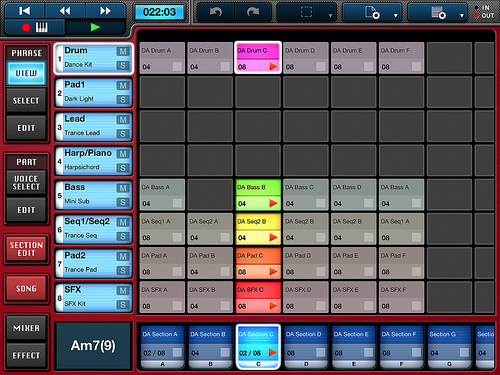The width and height of the screenshot is (500, 375).
Task: Switch to the Mixer page
Action: coord(26,328)
